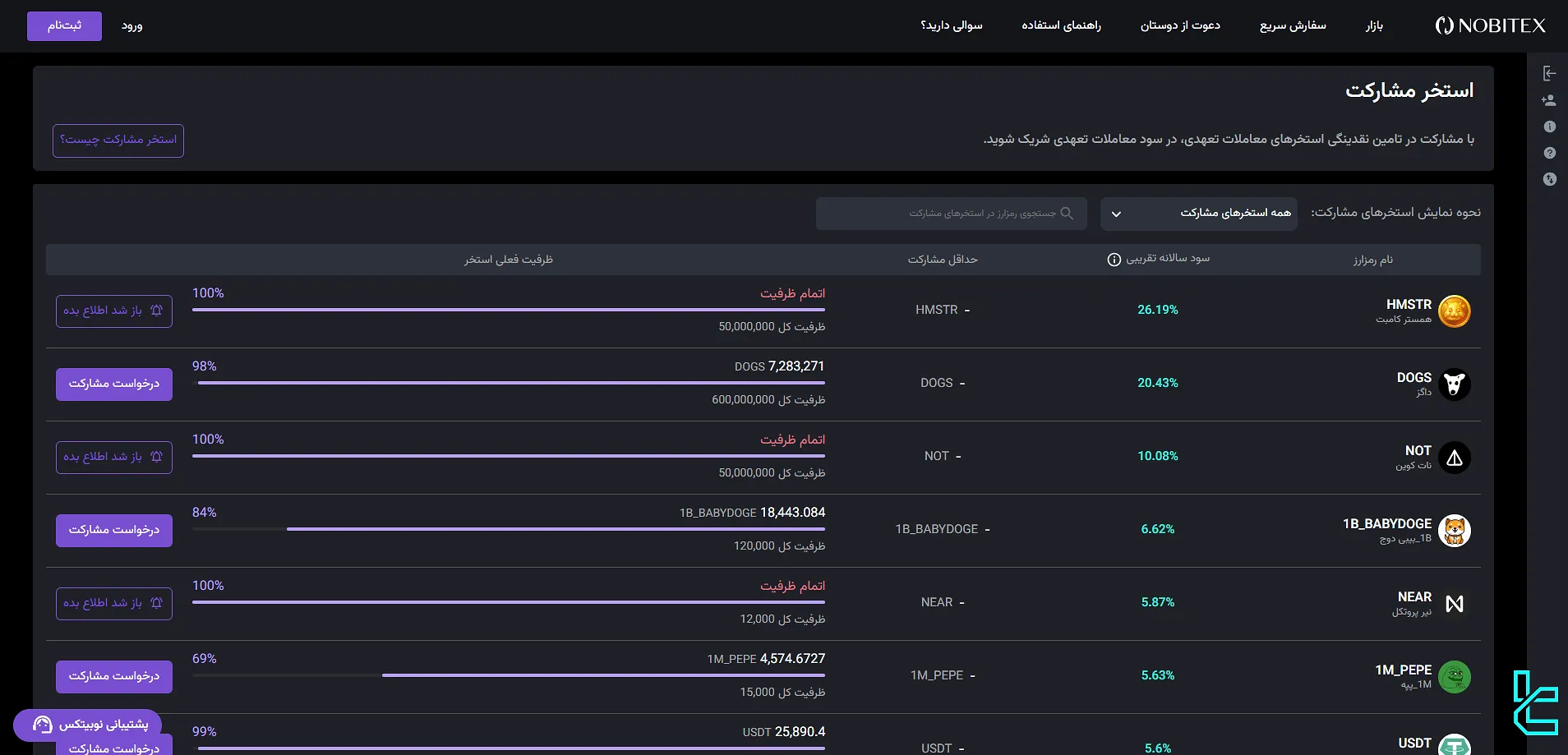Click the استخر مشارکت چیست؟ button
This screenshot has height=755, width=1568.
pyautogui.click(x=118, y=140)
